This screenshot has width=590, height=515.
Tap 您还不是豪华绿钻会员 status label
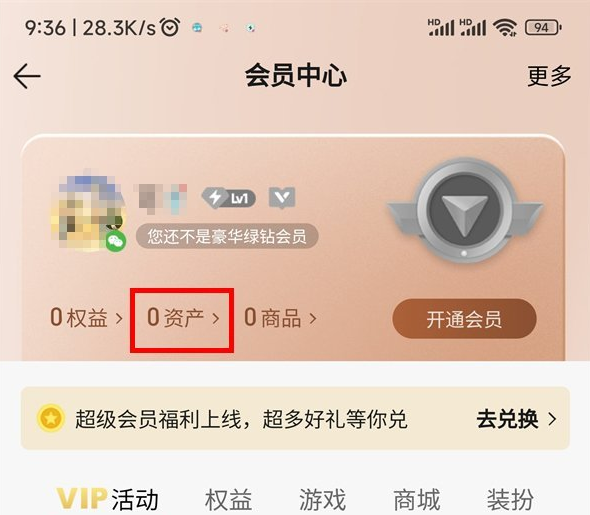point(227,236)
